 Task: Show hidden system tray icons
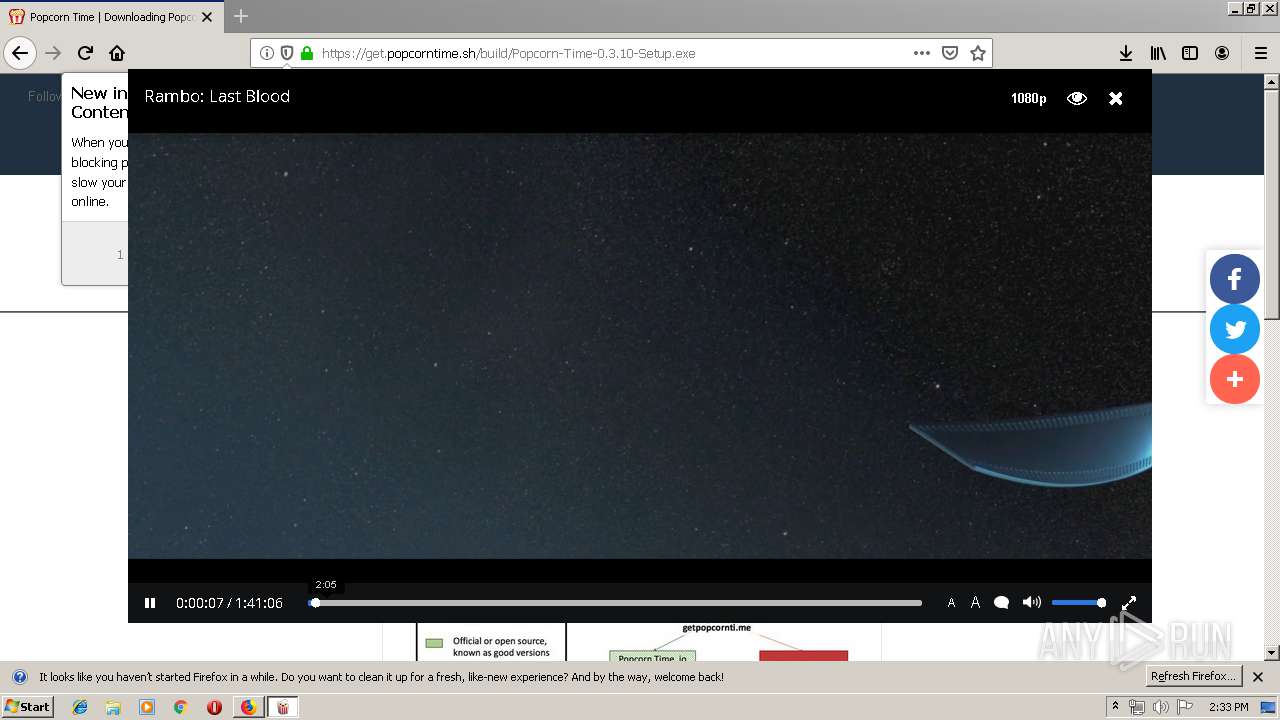click(1116, 707)
